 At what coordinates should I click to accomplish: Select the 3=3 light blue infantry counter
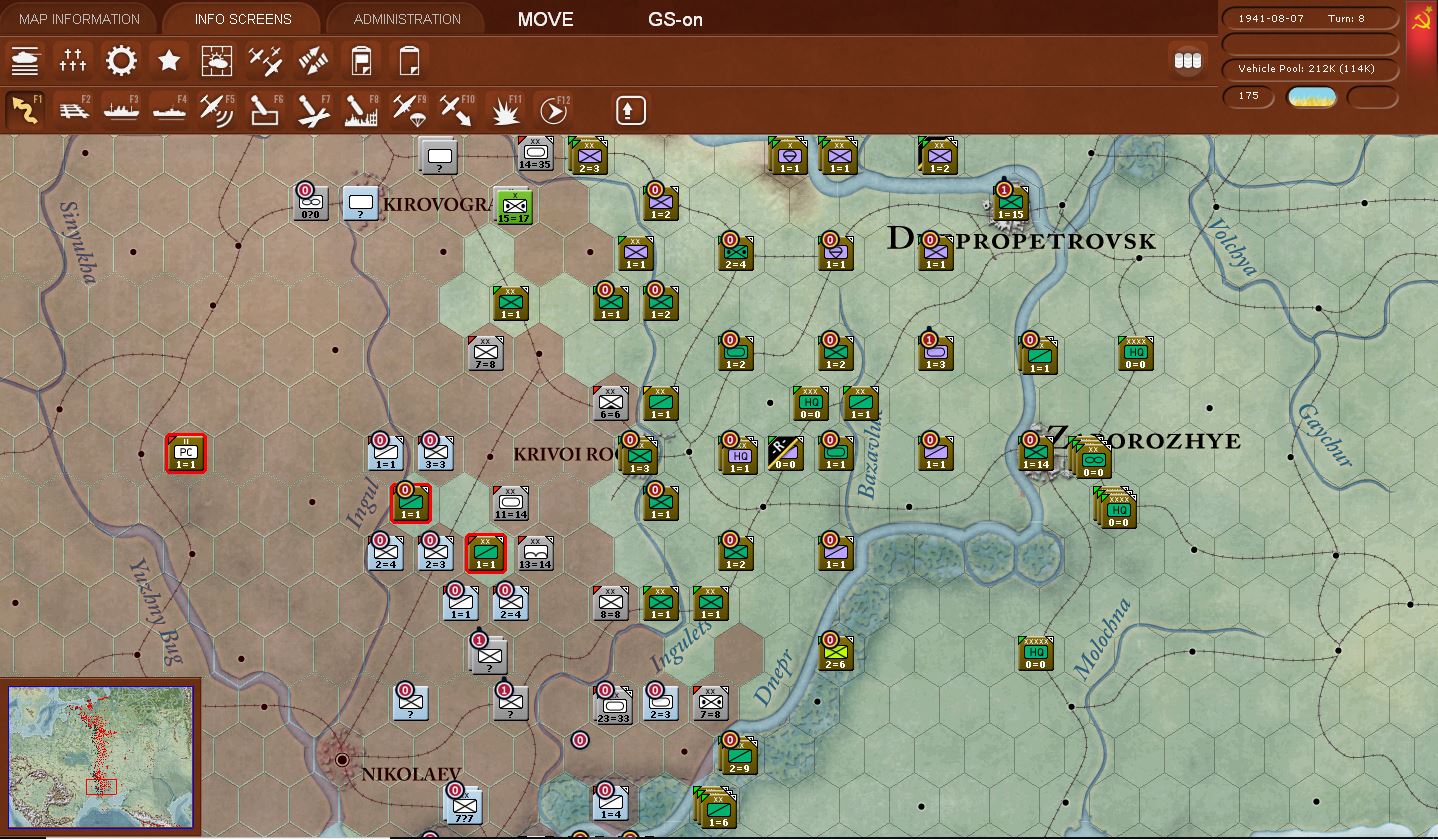435,452
